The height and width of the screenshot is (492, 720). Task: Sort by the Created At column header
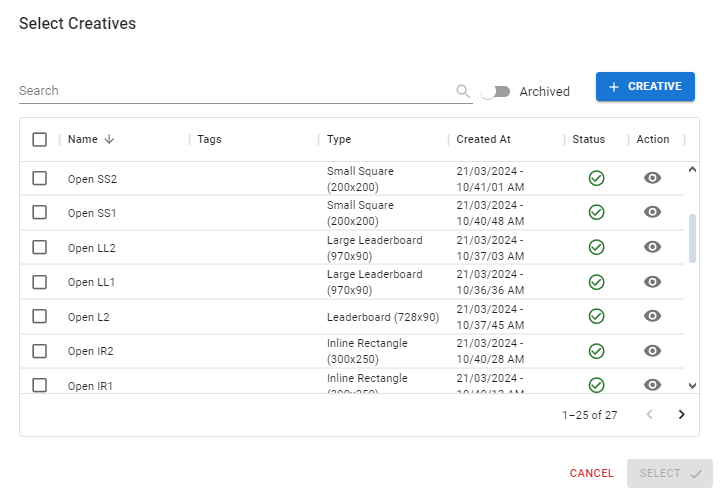[483, 140]
